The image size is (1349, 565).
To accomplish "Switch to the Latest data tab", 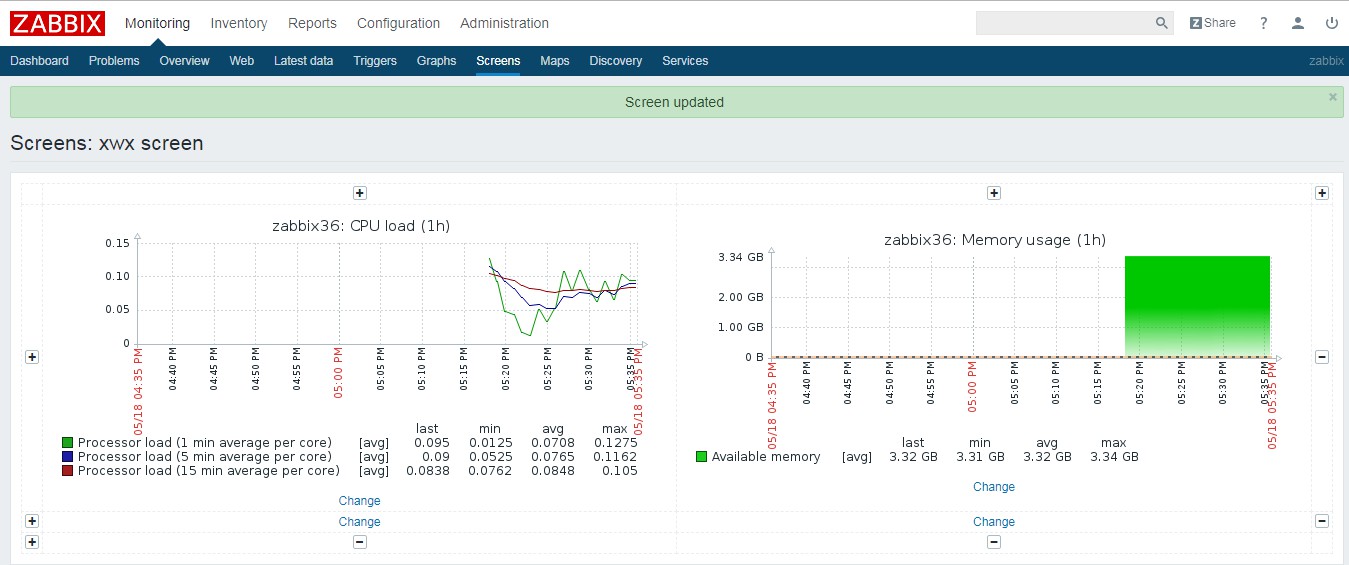I will pyautogui.click(x=303, y=61).
